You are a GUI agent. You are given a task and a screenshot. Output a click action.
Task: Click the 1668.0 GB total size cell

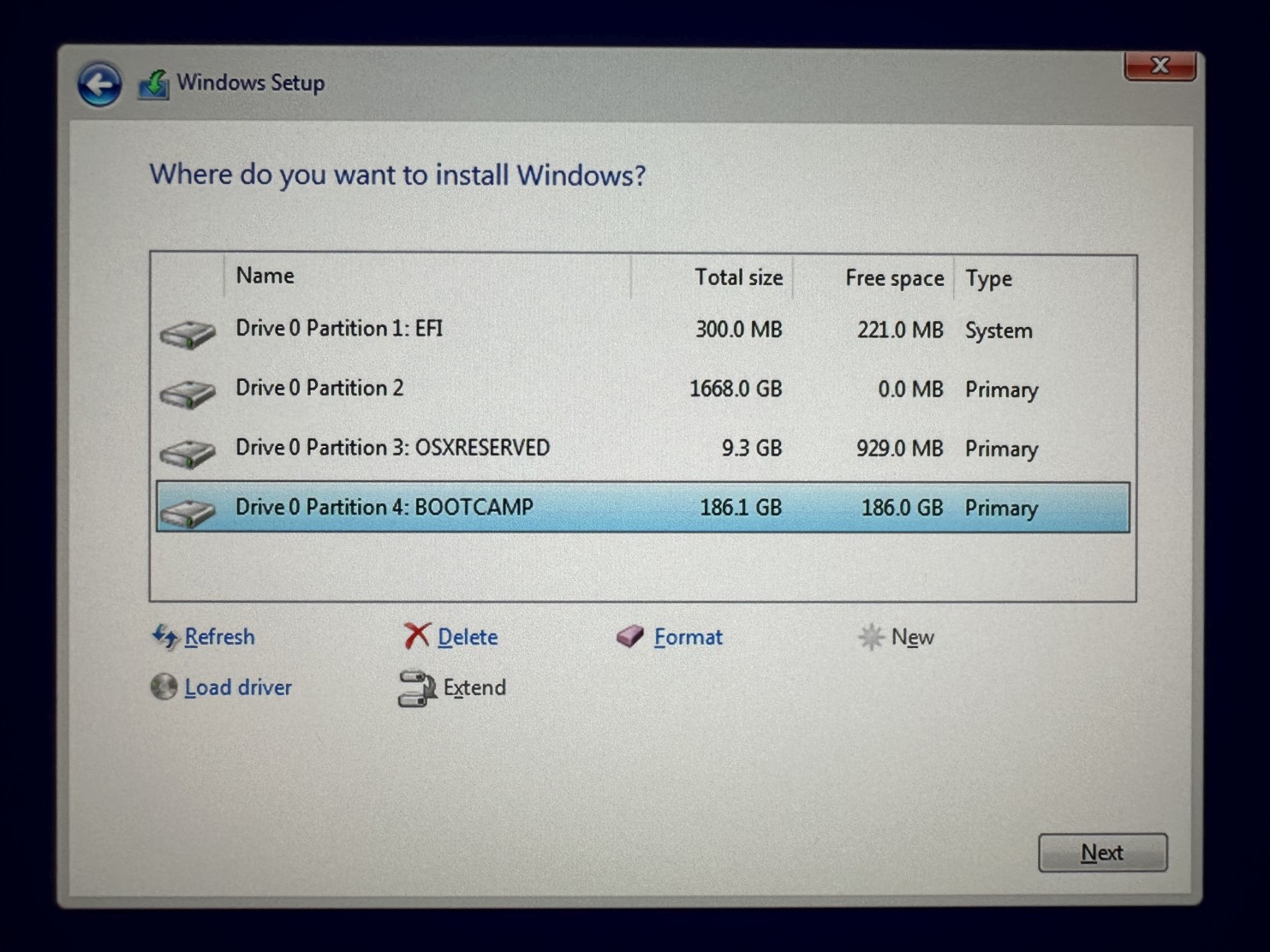pos(736,389)
